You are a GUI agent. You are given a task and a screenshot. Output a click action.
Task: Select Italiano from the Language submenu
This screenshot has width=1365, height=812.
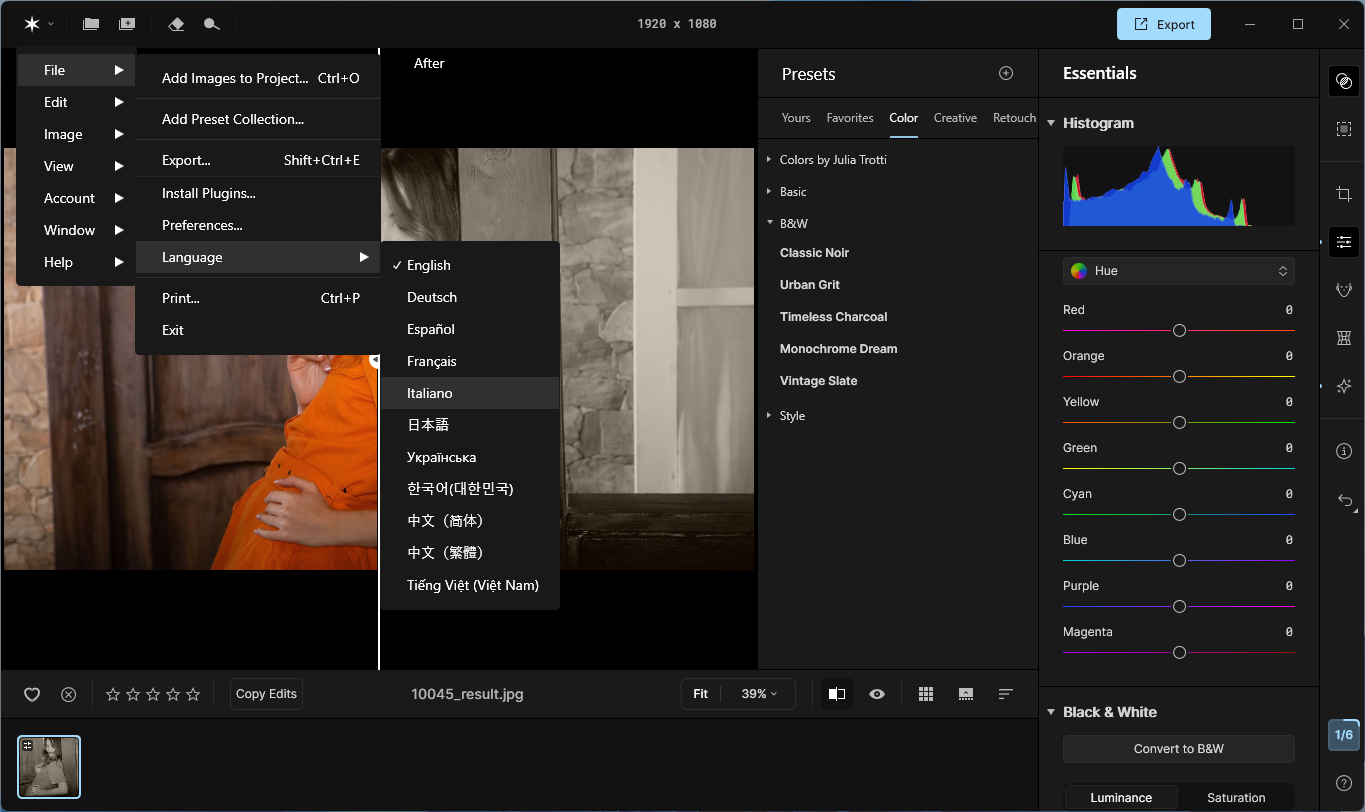[430, 393]
